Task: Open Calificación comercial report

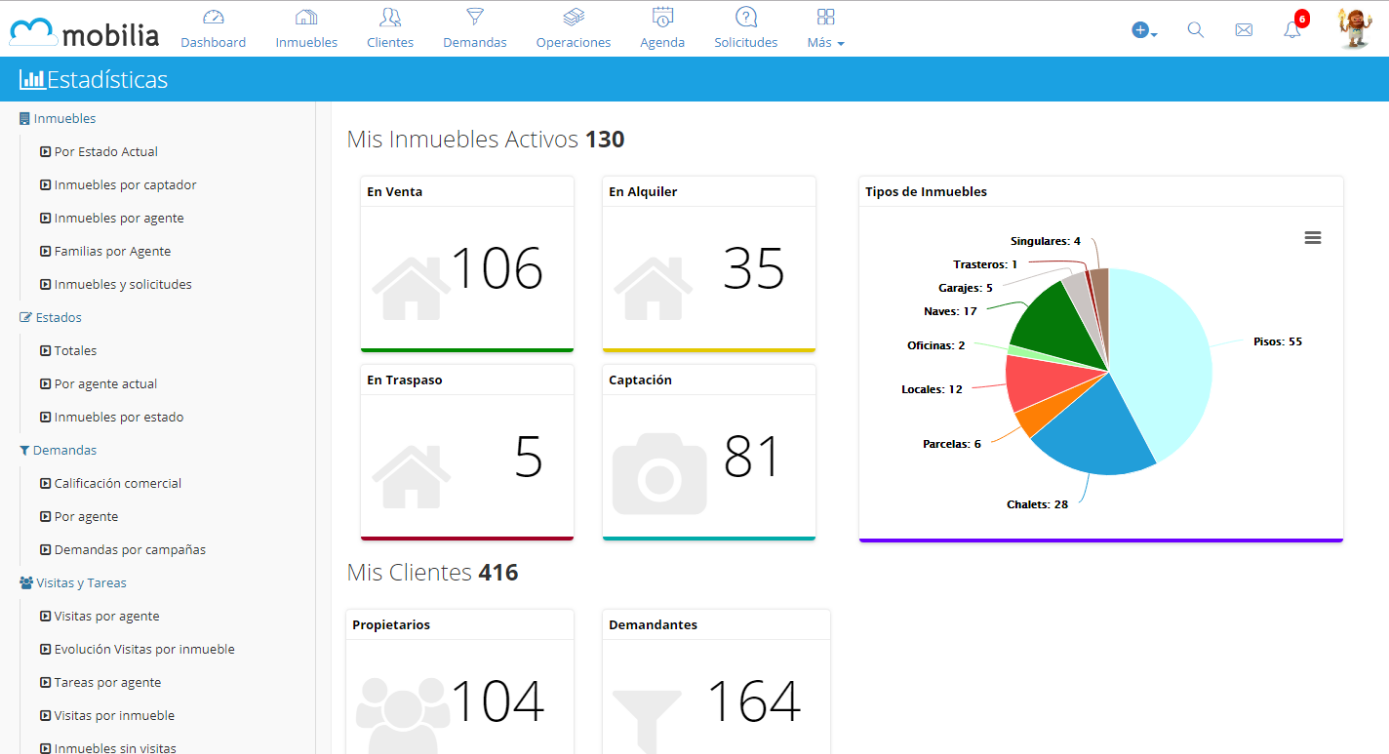Action: point(118,483)
